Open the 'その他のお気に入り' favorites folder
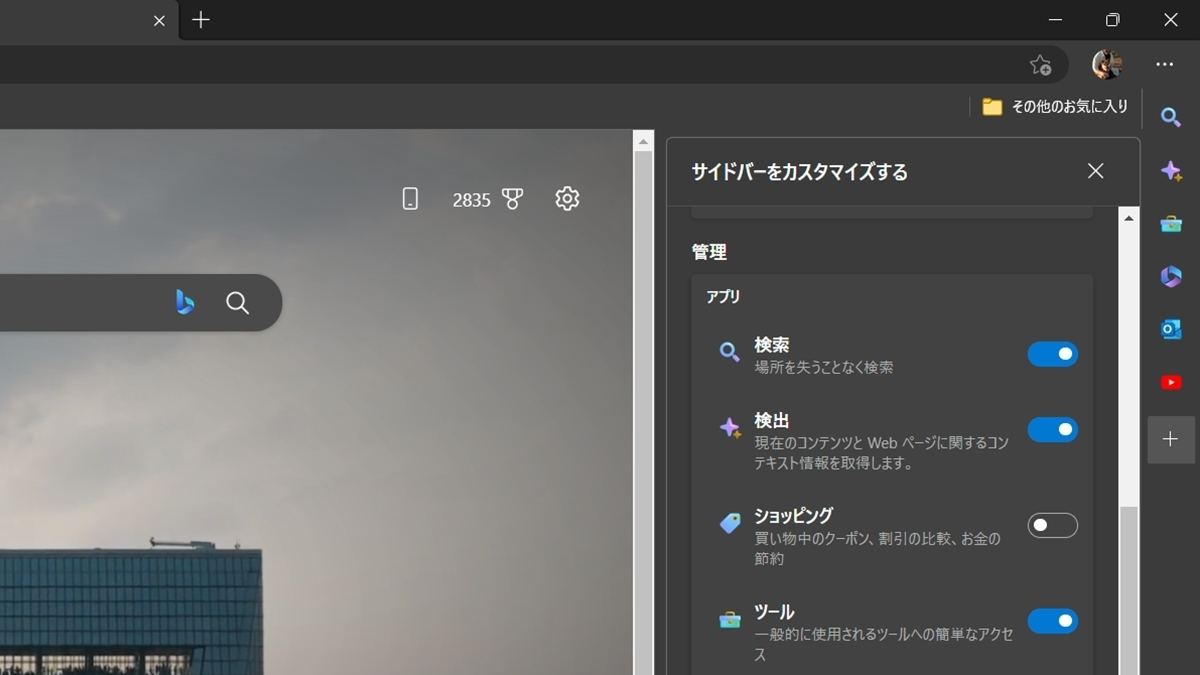Viewport: 1200px width, 675px height. click(1055, 106)
